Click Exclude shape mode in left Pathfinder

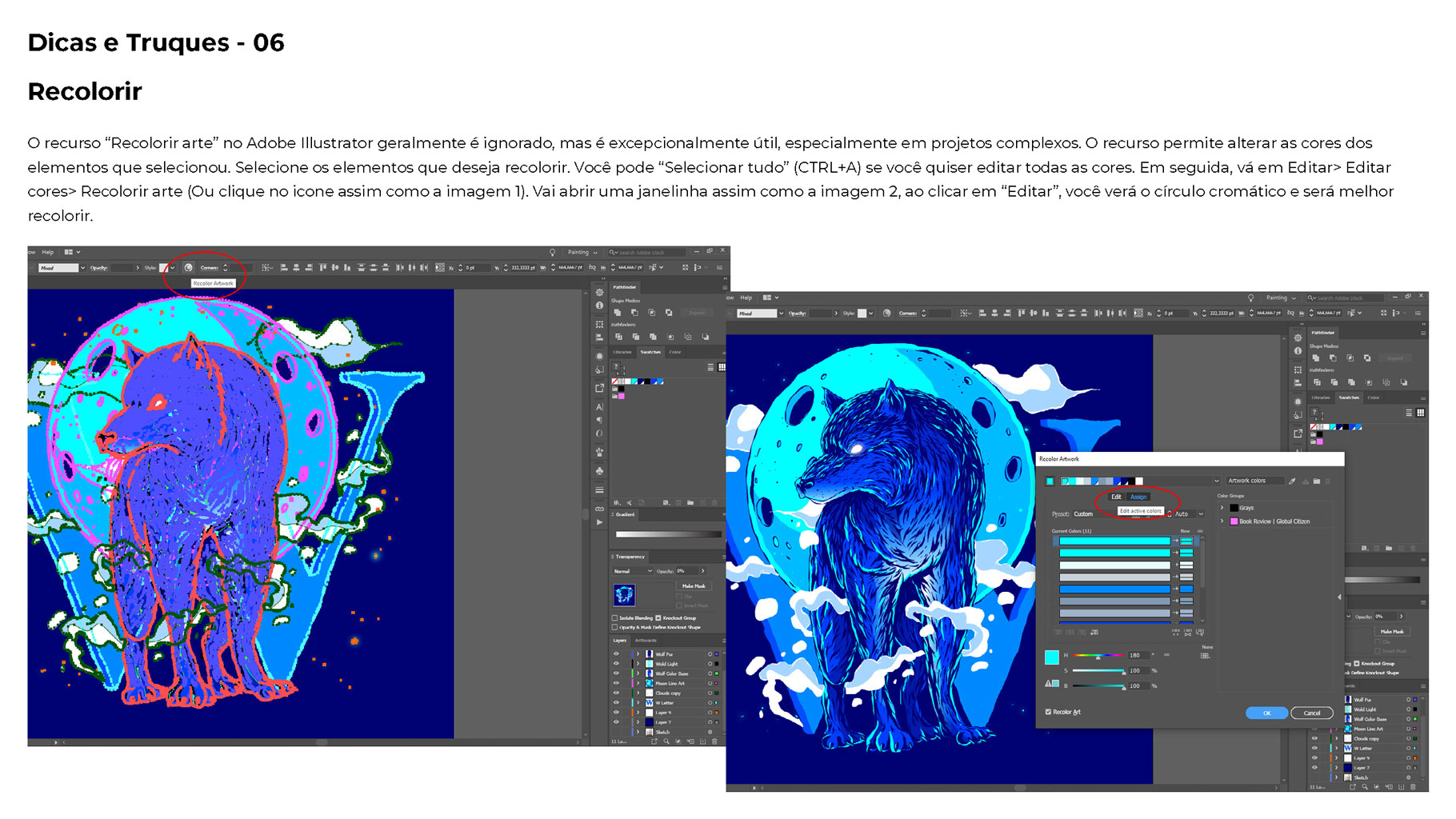tap(669, 312)
